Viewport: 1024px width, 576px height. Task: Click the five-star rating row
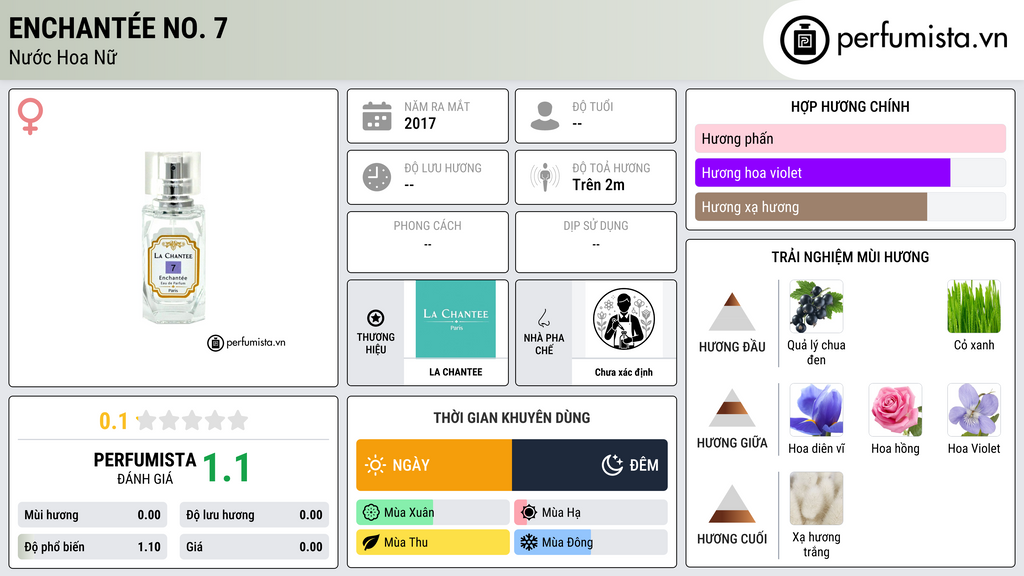192,421
